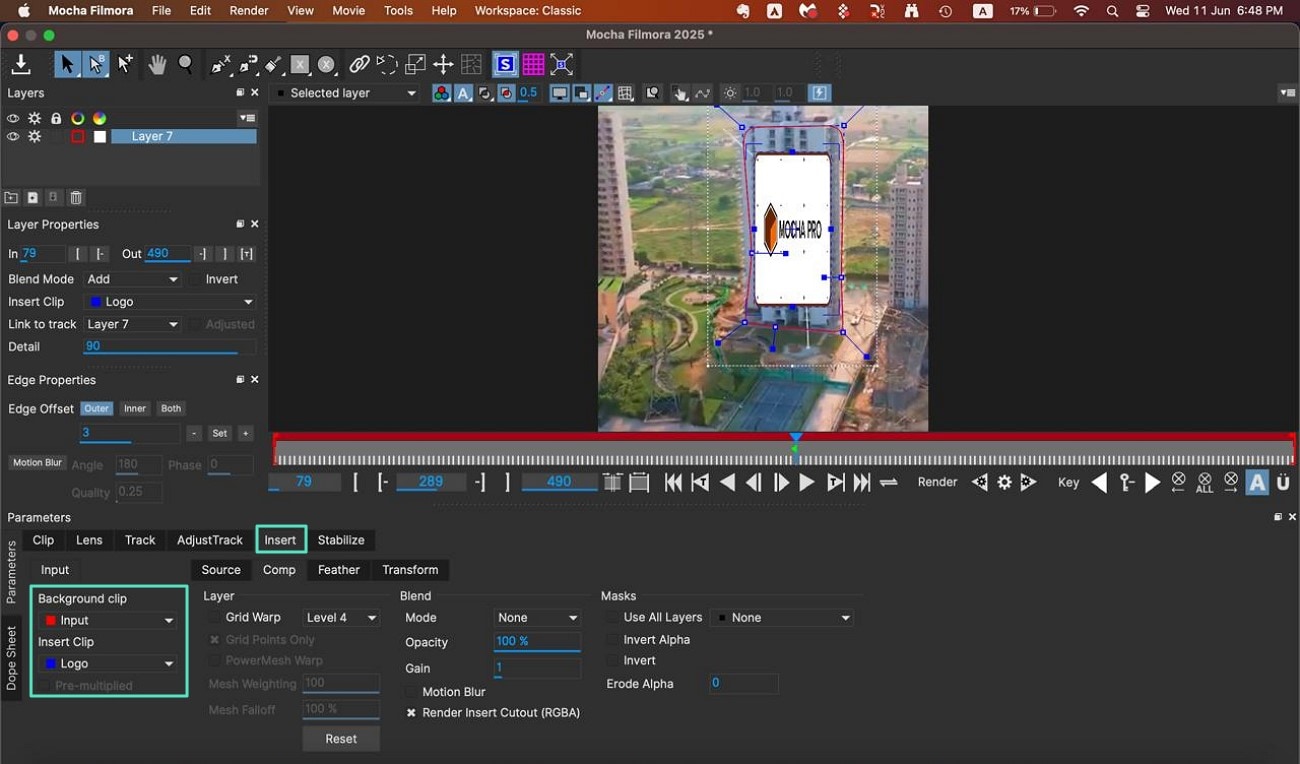Open the Grid Warp Level 4 dropdown
Image resolution: width=1300 pixels, height=764 pixels.
click(341, 618)
